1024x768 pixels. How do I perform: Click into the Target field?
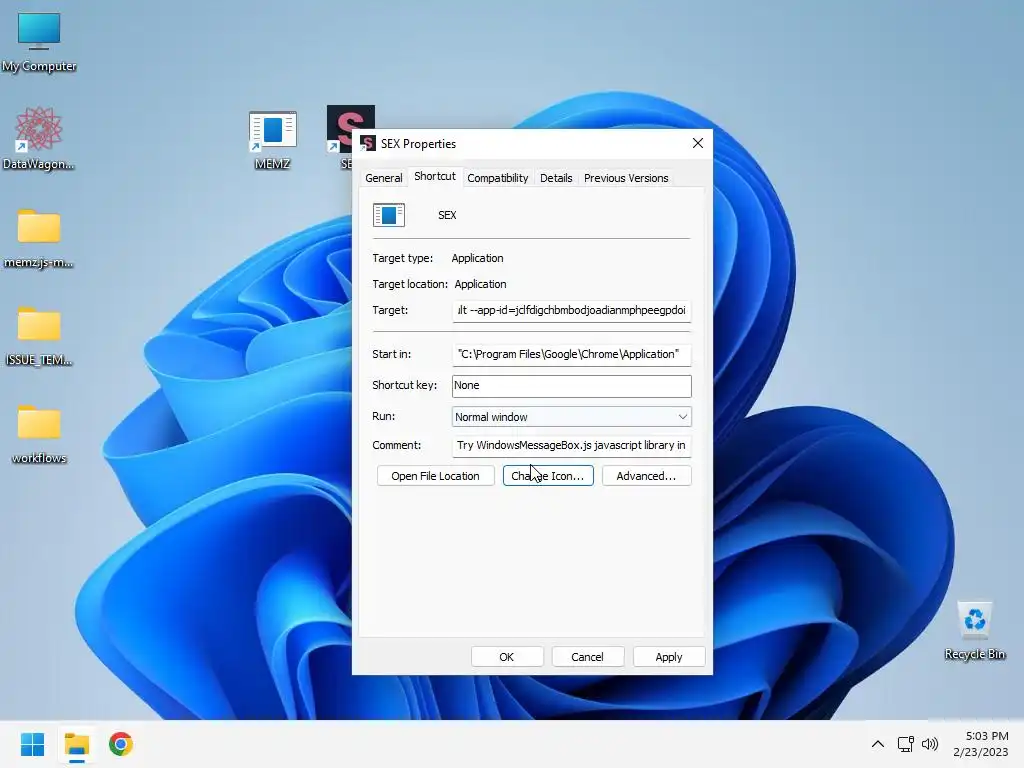pos(571,310)
